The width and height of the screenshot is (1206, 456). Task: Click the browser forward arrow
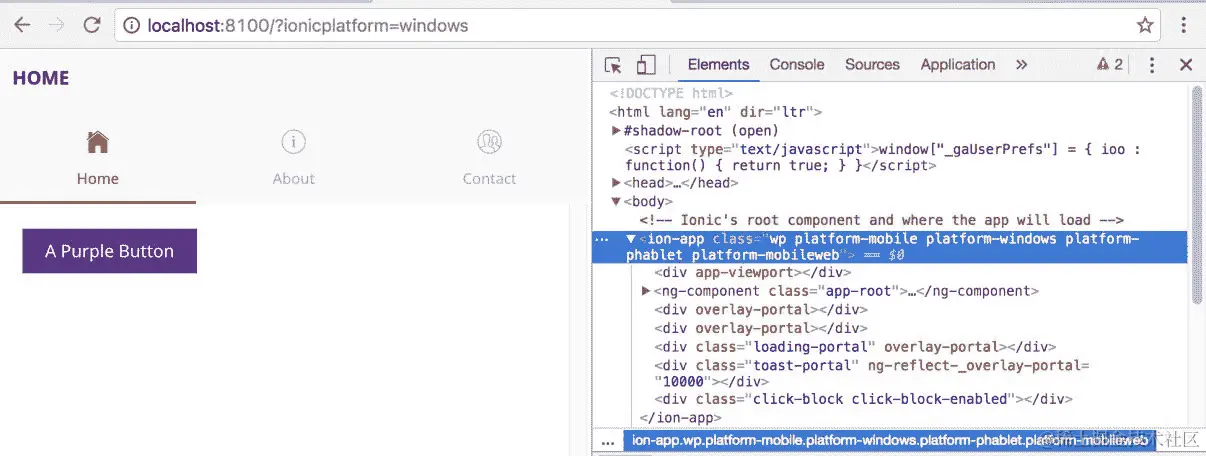[57, 25]
